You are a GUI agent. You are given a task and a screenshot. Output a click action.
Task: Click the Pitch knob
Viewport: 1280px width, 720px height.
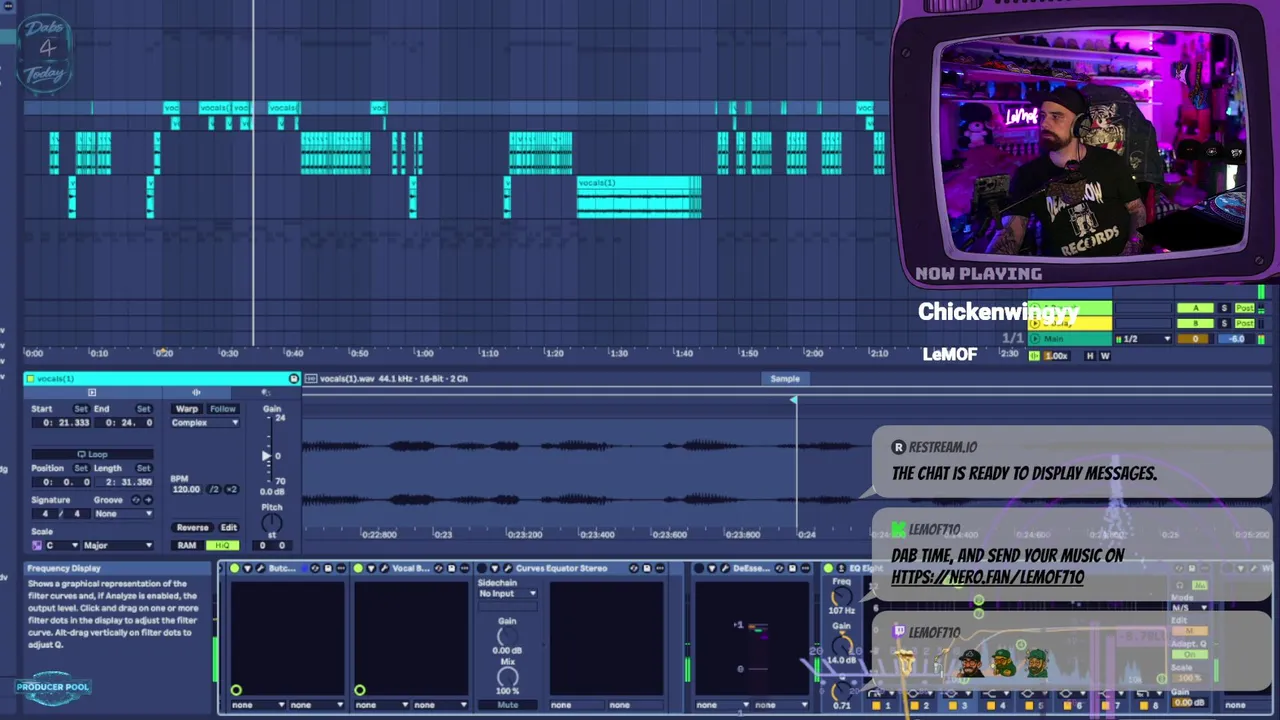tap(271, 524)
